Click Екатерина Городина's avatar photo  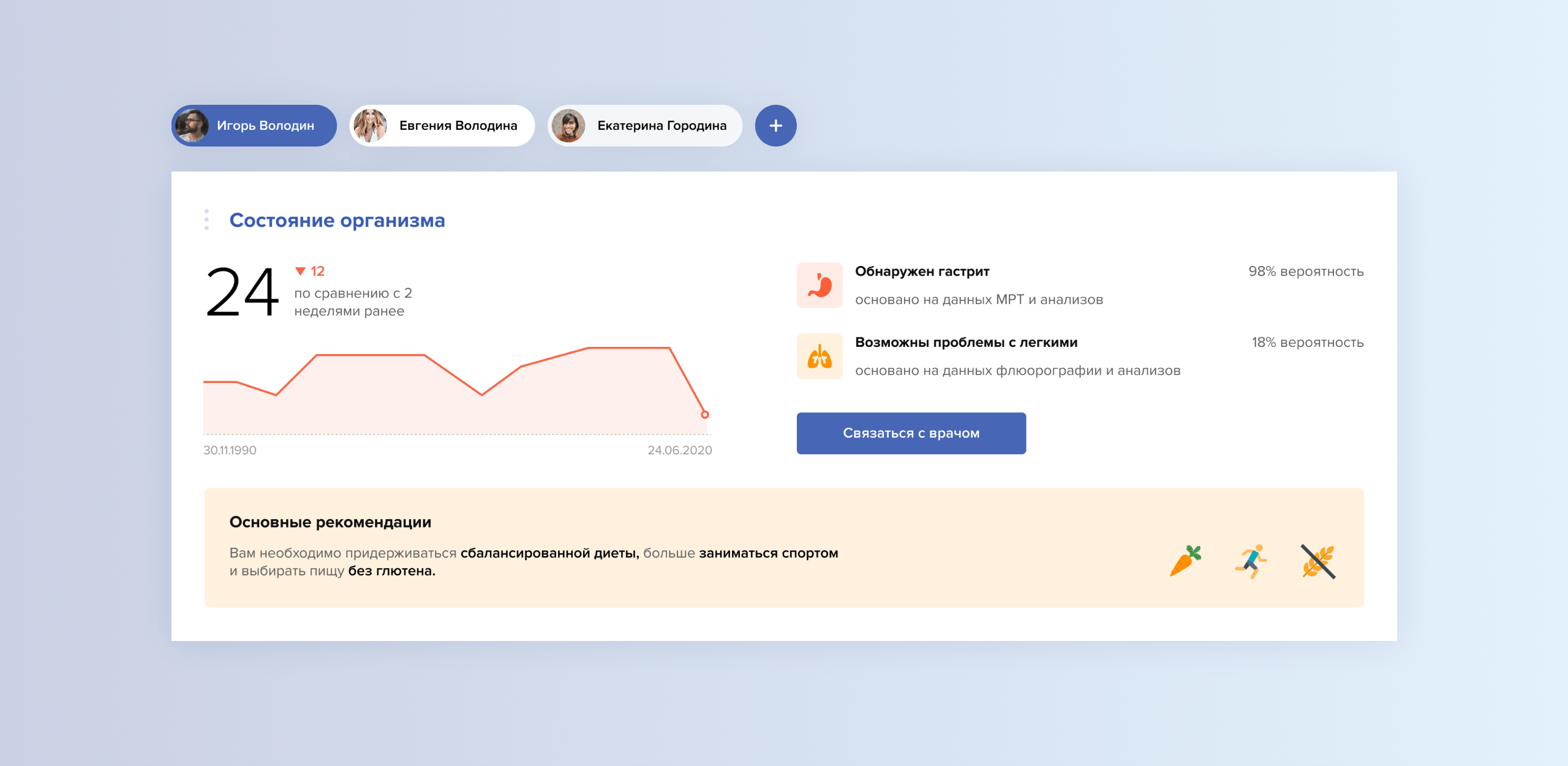[568, 126]
